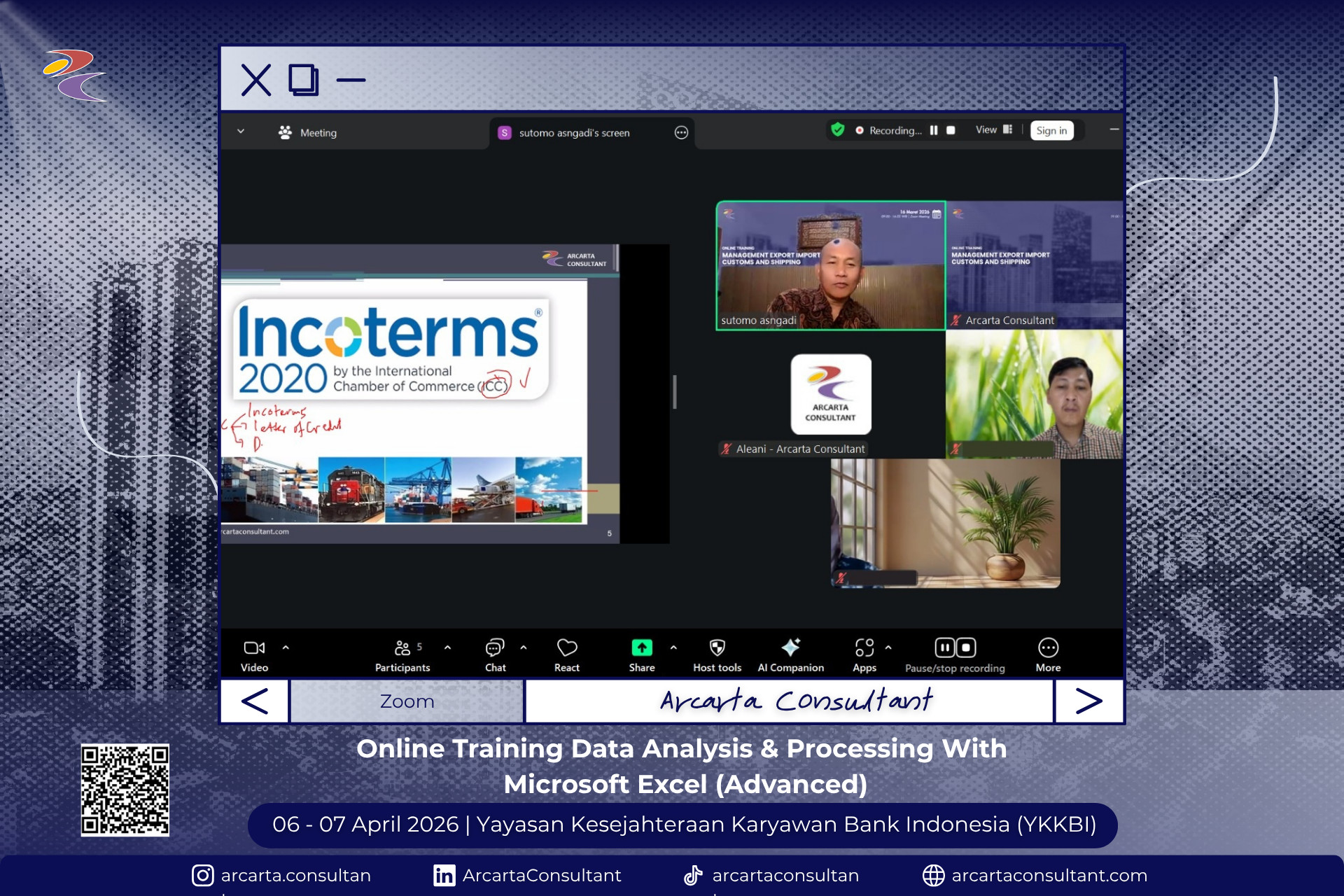Click the Sign in button

(x=1051, y=130)
